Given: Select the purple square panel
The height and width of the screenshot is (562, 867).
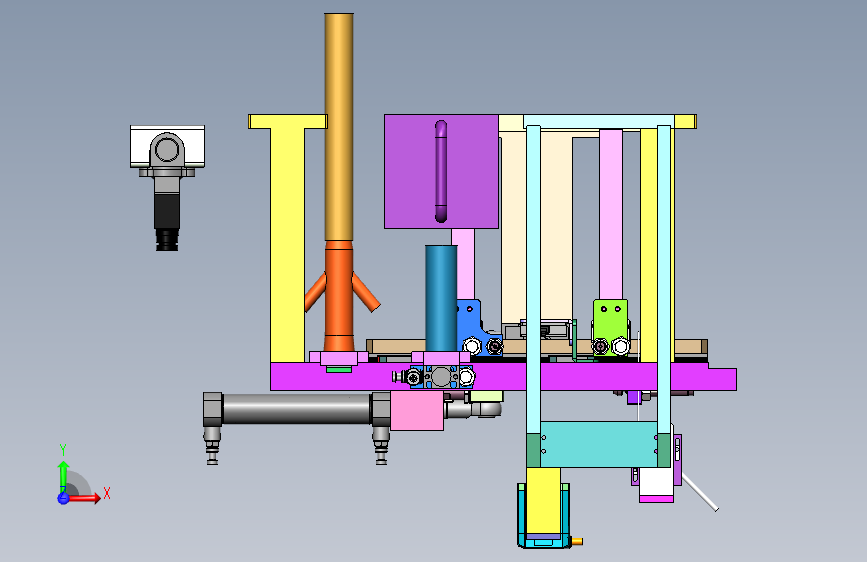Looking at the screenshot, I should click(441, 171).
